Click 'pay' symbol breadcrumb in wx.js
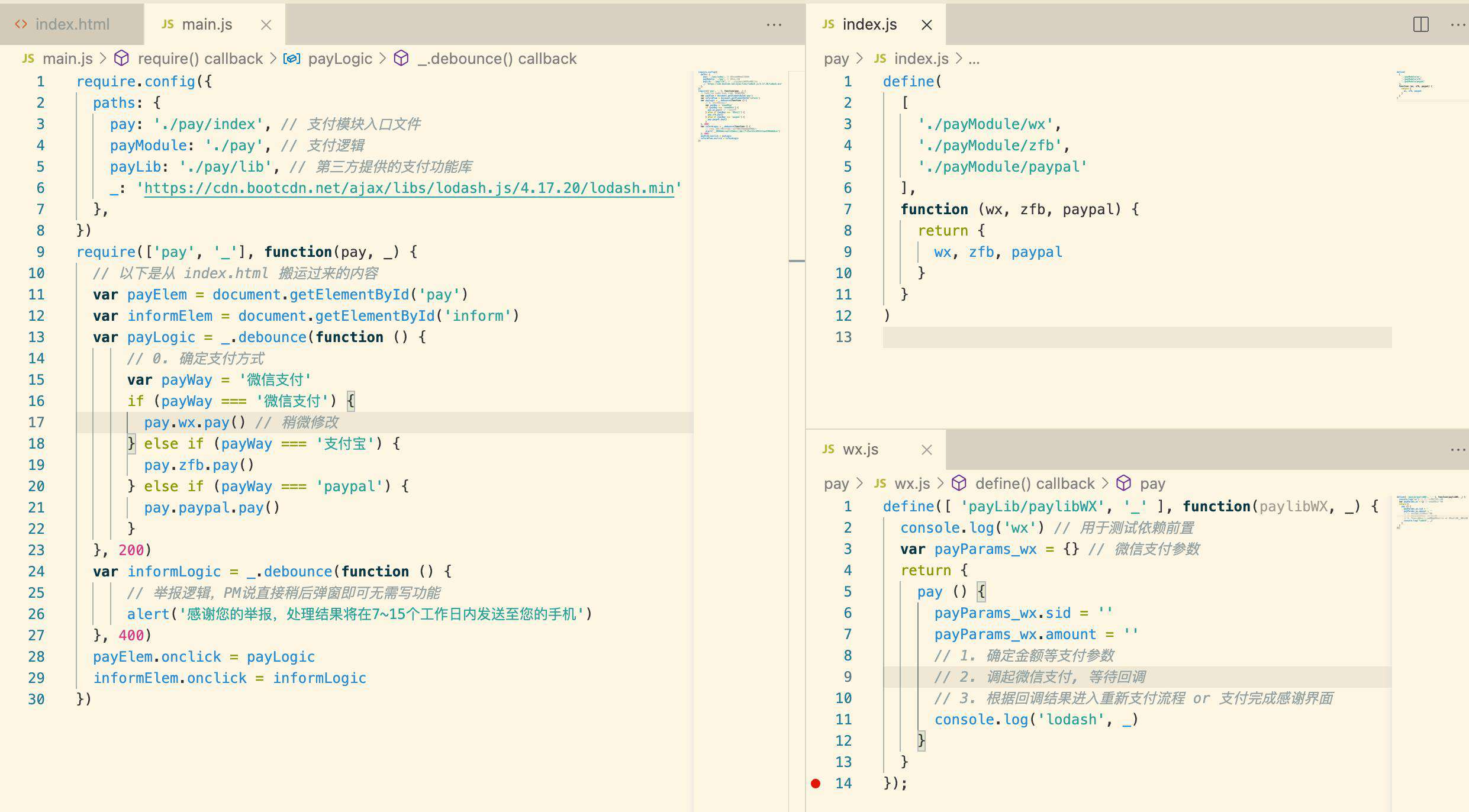 [x=1152, y=484]
